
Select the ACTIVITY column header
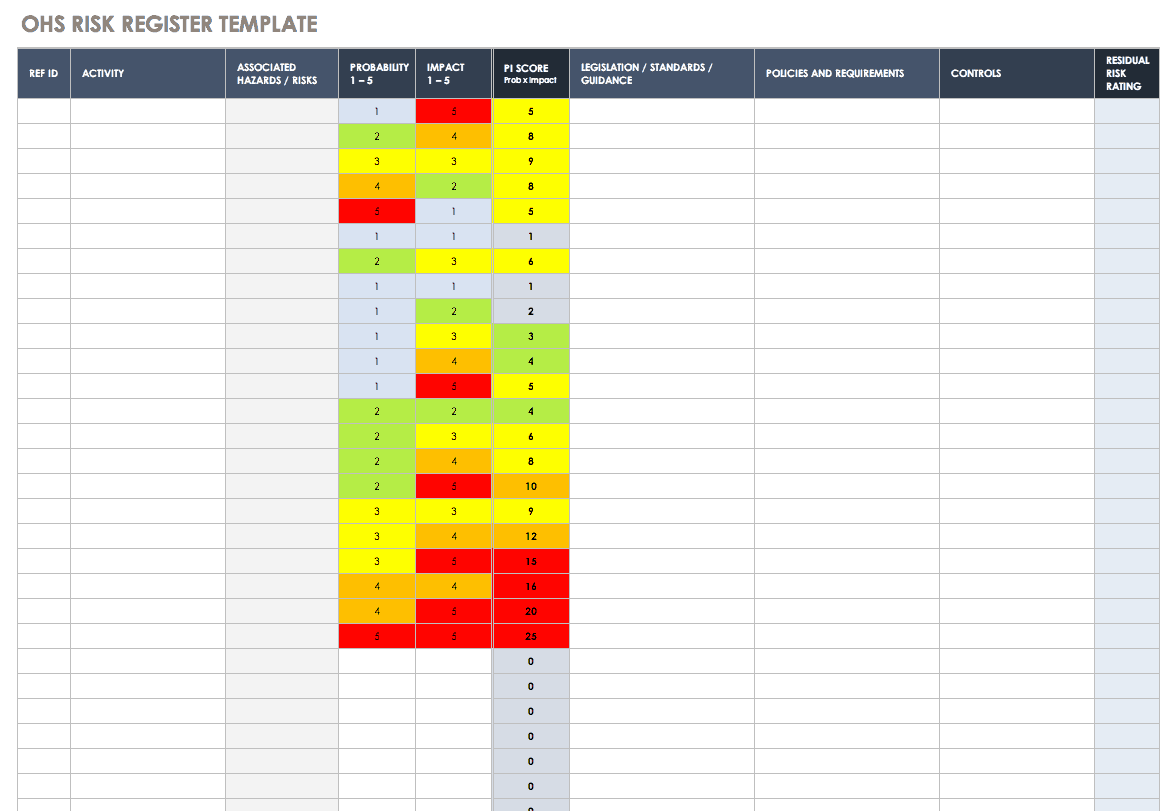tap(105, 72)
